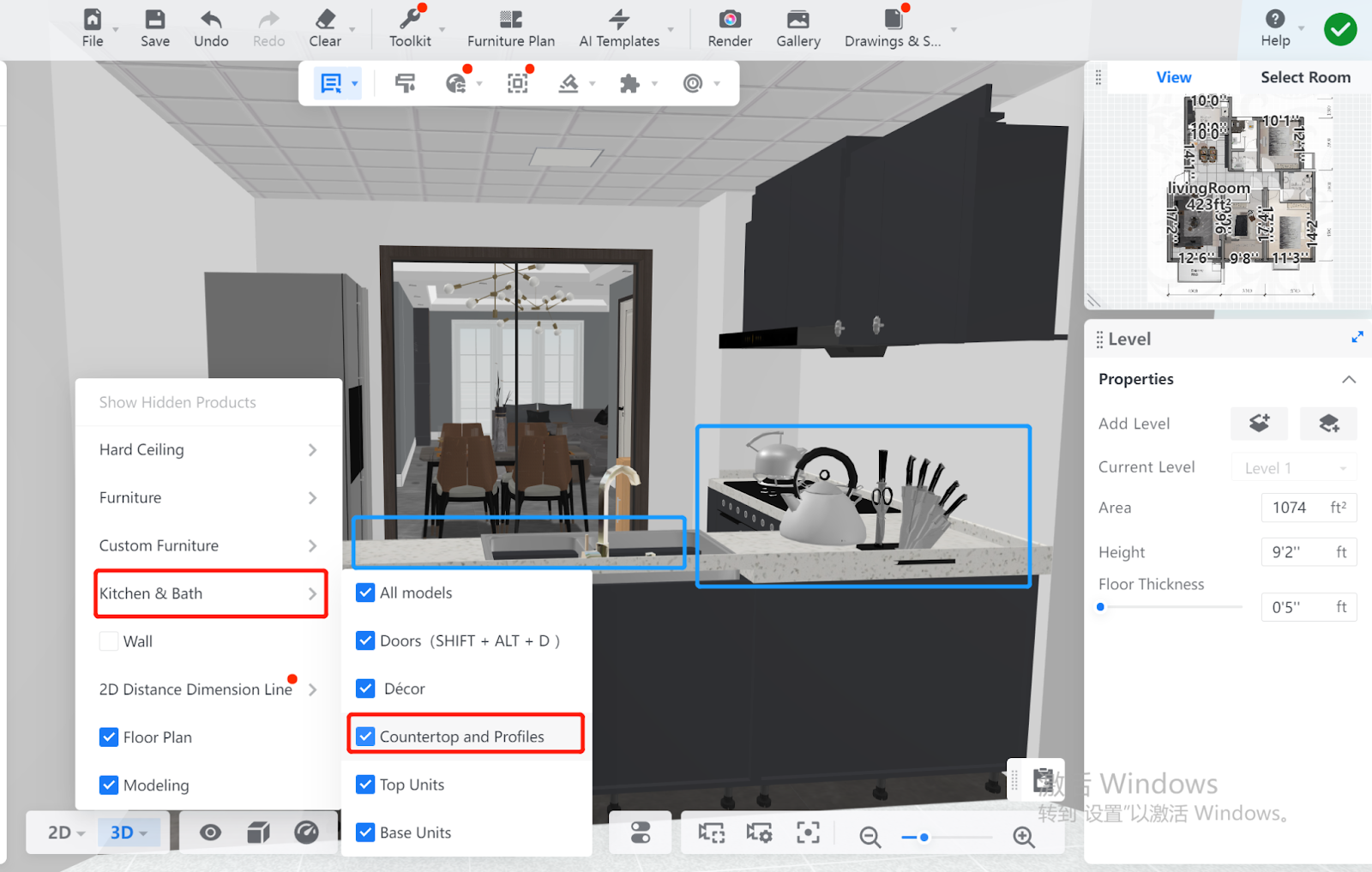
Task: Open the display settings list icon
Action: tap(331, 83)
